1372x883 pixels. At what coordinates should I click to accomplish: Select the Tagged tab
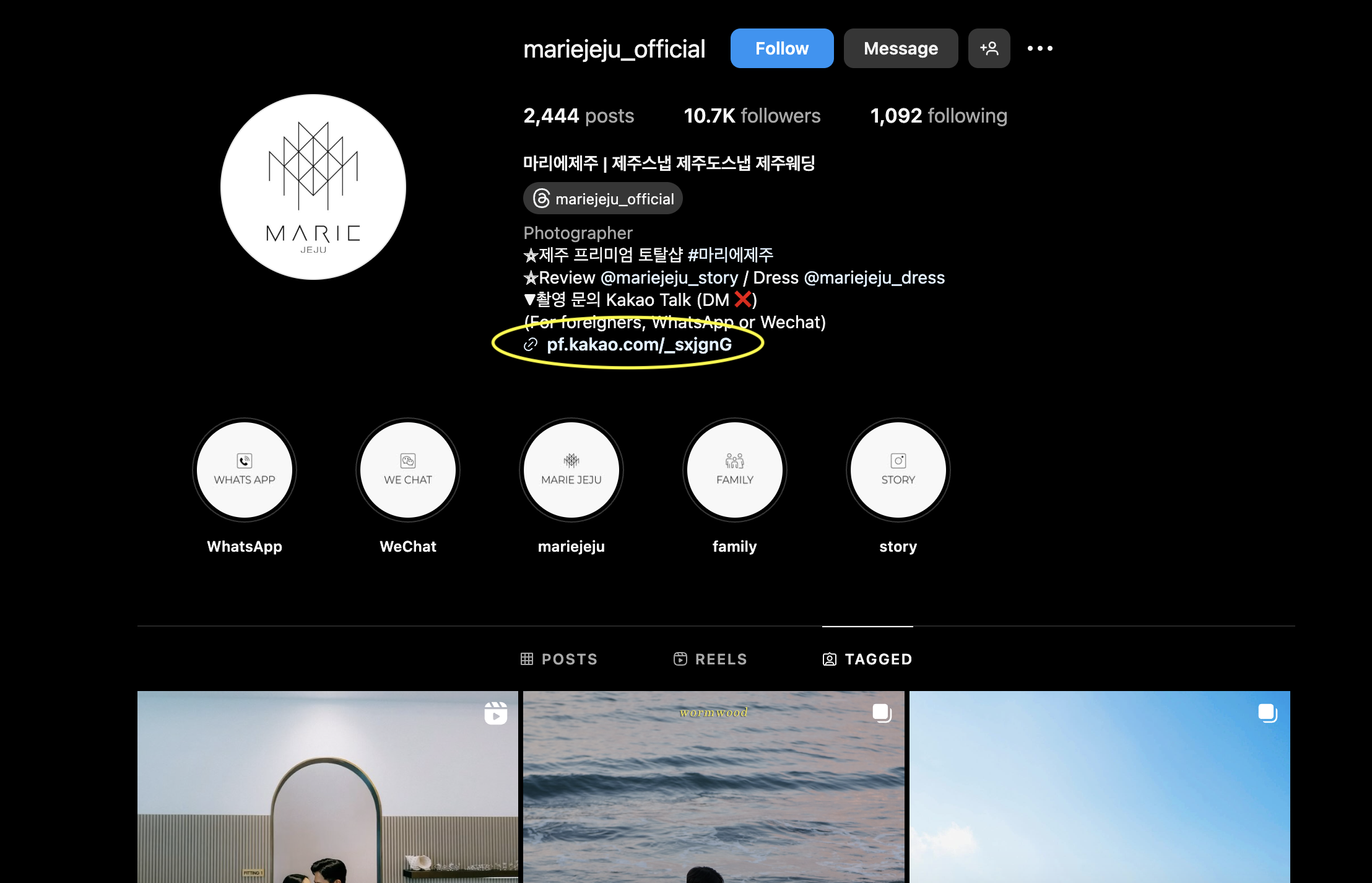(867, 659)
